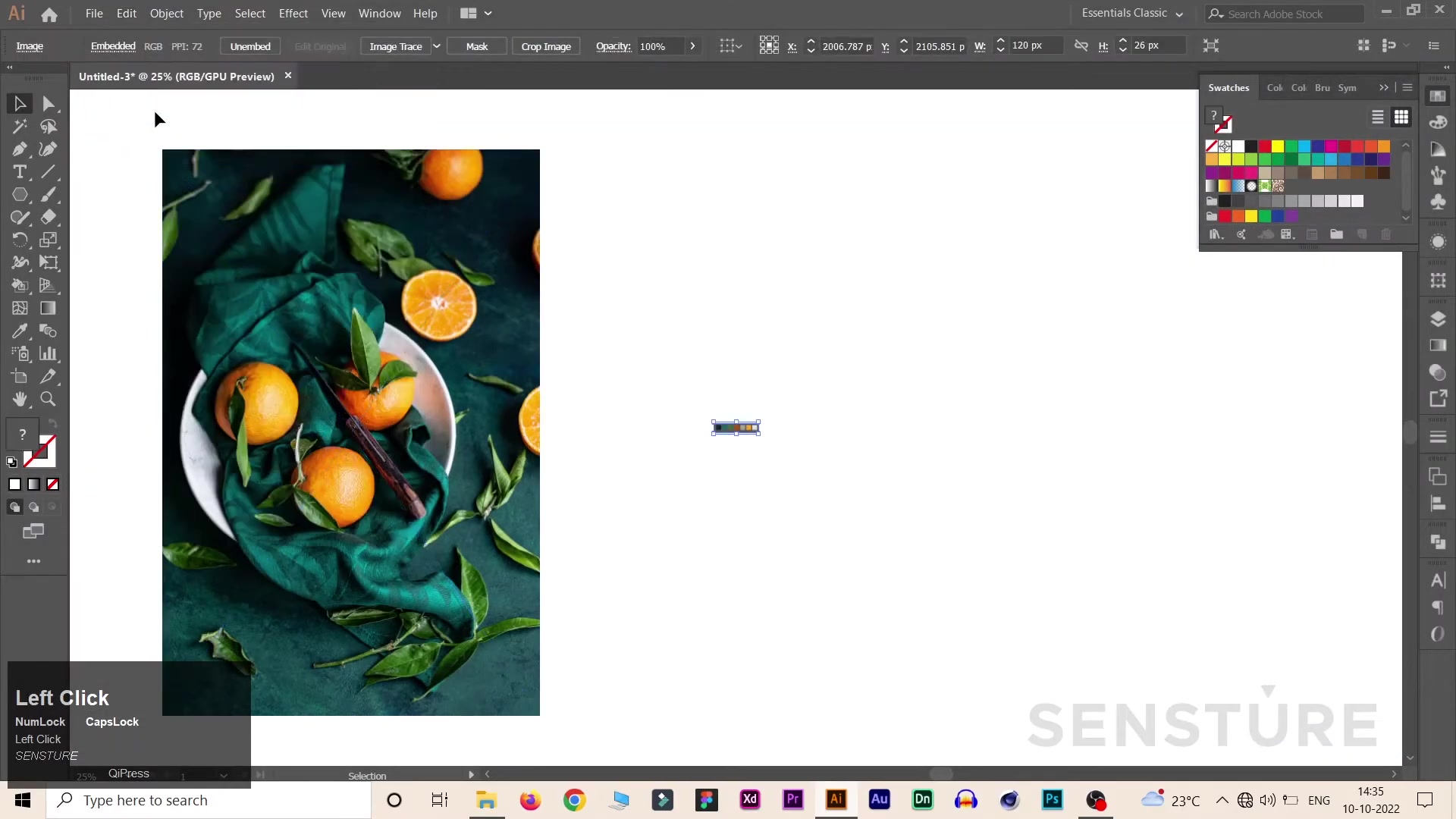Select the Hand tool
Viewport: 1456px width, 819px height.
click(20, 400)
